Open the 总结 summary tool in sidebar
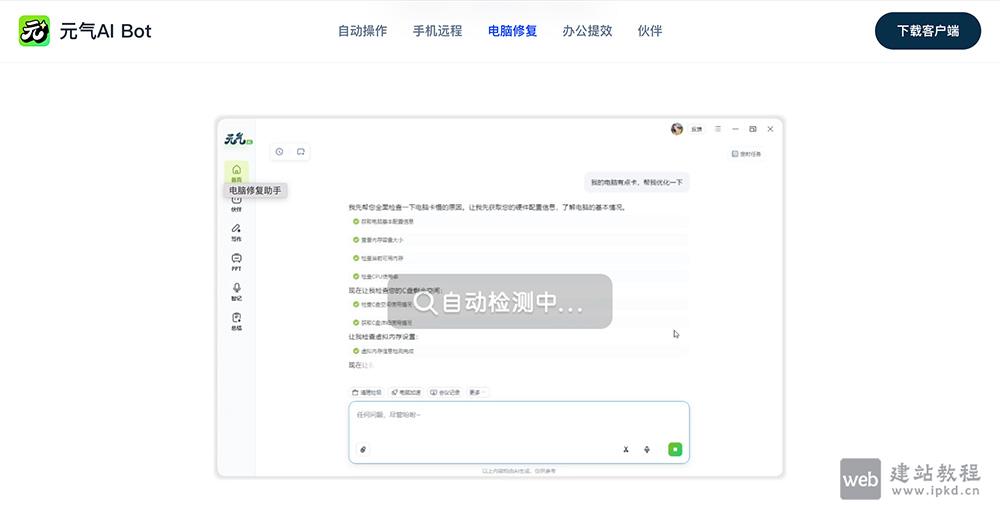 [x=237, y=322]
